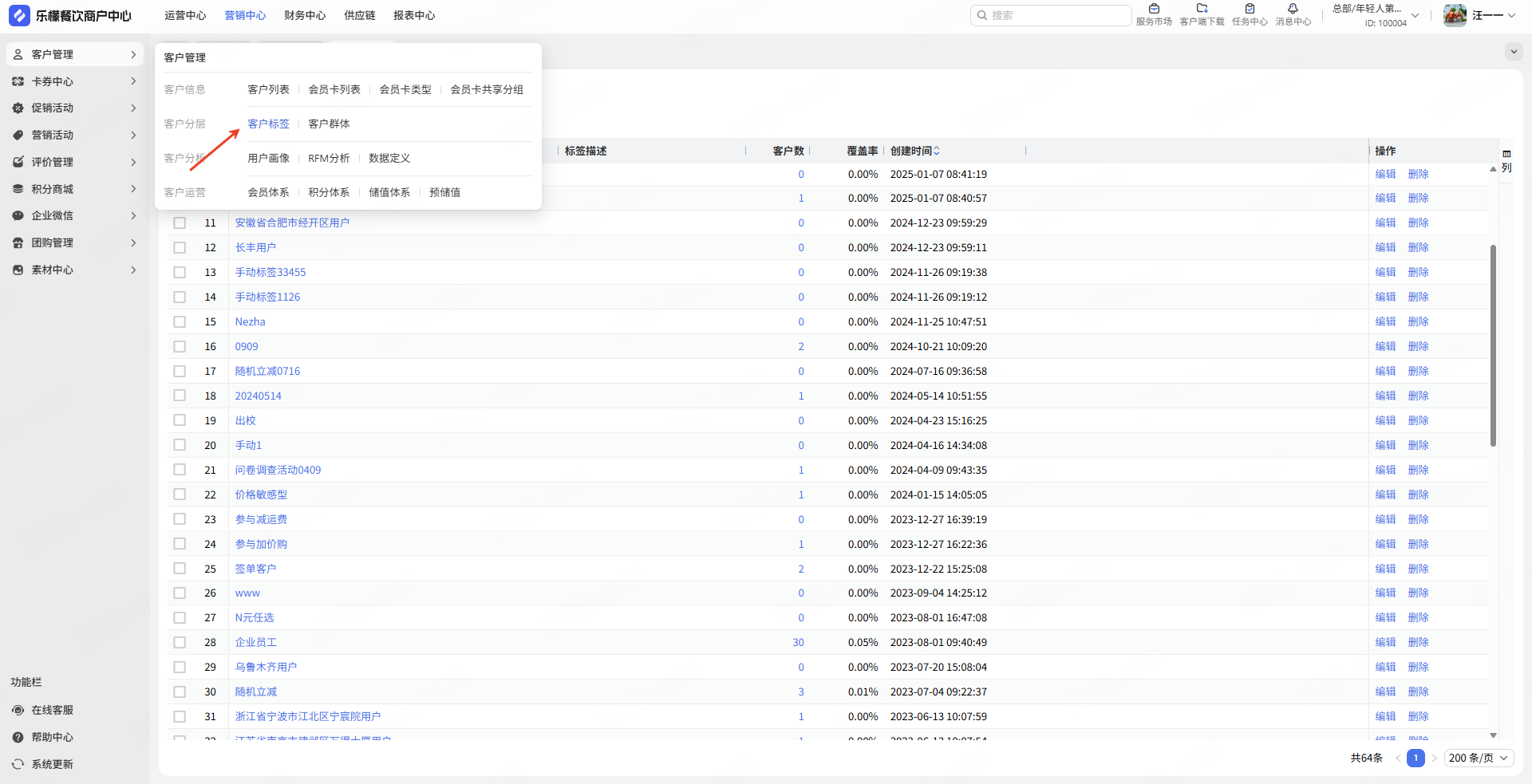
Task: Open the 任务中心 task center icon
Action: click(x=1249, y=10)
